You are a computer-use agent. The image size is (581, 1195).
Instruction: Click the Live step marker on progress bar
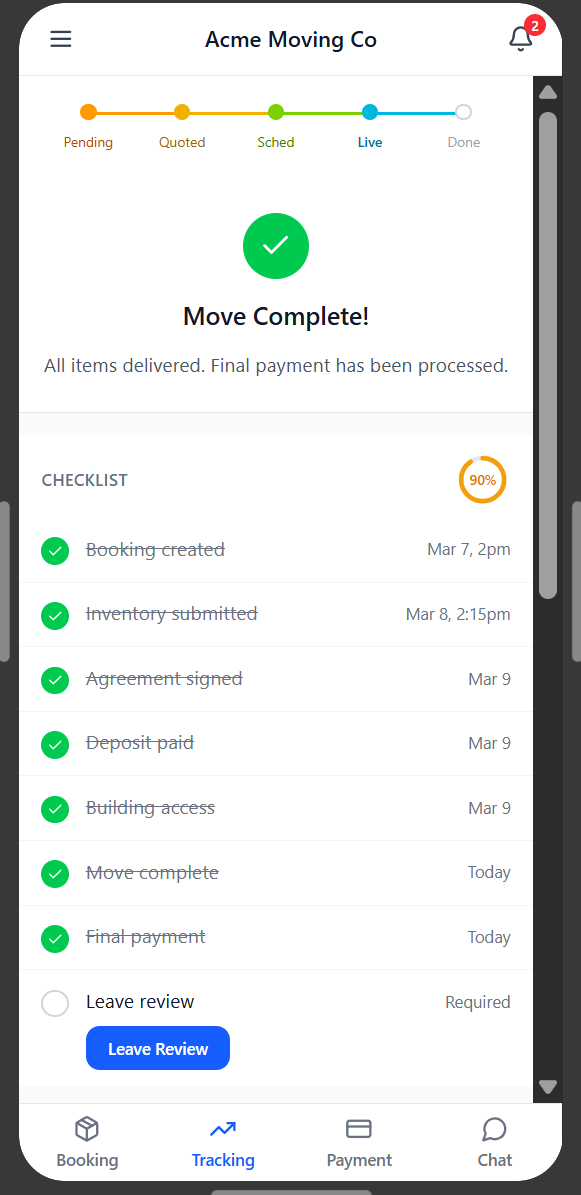370,113
